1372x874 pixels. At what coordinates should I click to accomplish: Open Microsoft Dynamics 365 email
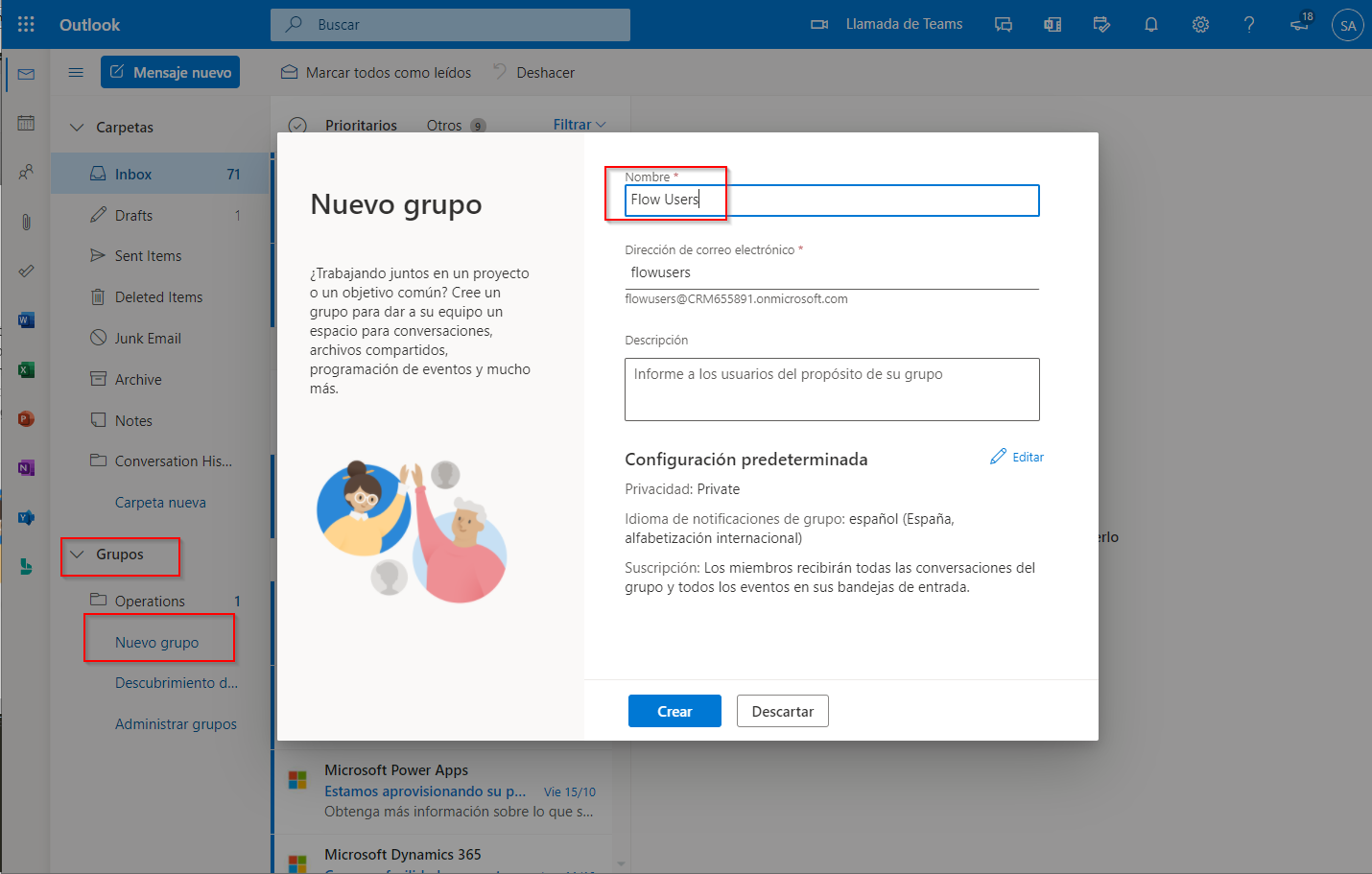(443, 855)
